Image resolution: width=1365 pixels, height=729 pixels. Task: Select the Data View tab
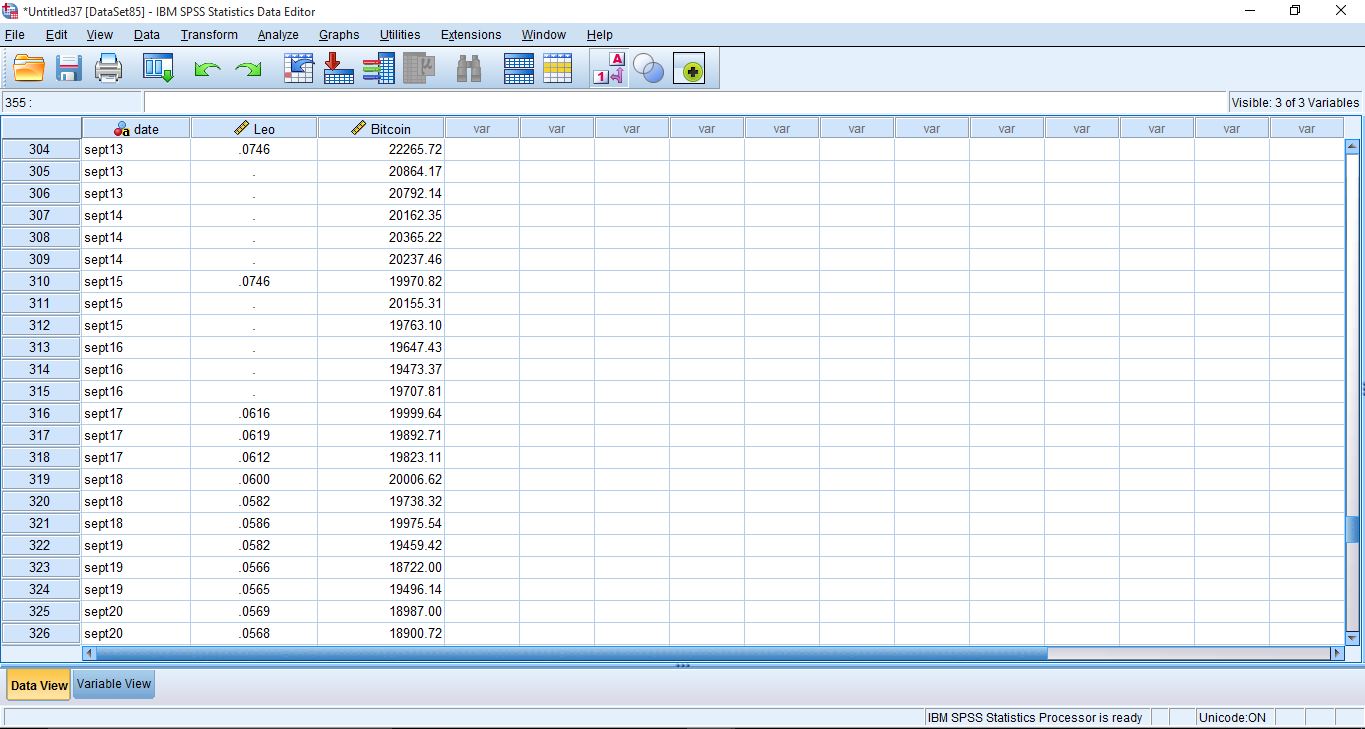39,685
